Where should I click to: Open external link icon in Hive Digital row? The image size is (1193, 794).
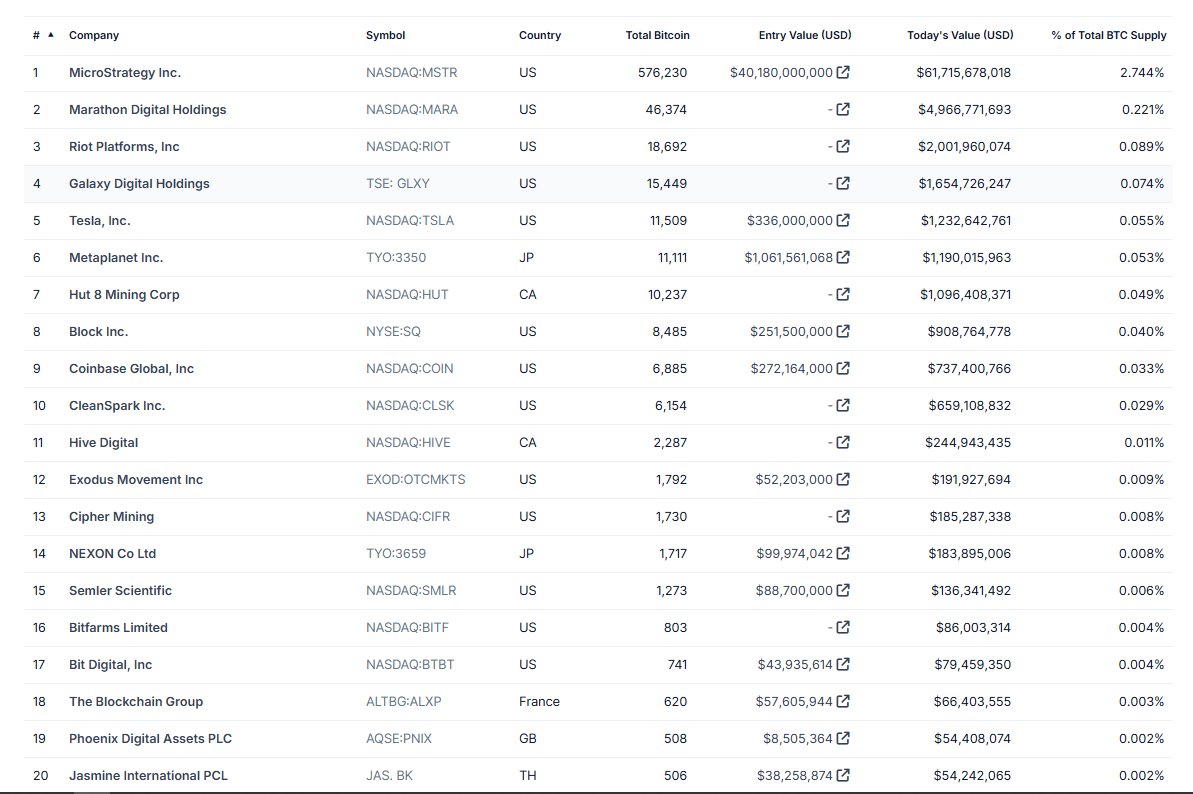pyautogui.click(x=843, y=443)
